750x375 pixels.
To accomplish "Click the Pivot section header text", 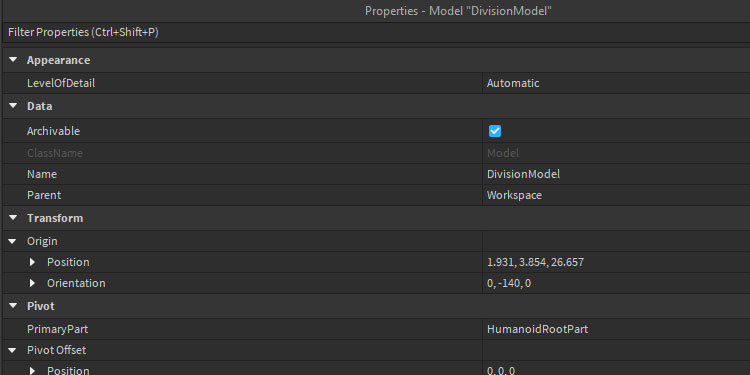I will [41, 306].
